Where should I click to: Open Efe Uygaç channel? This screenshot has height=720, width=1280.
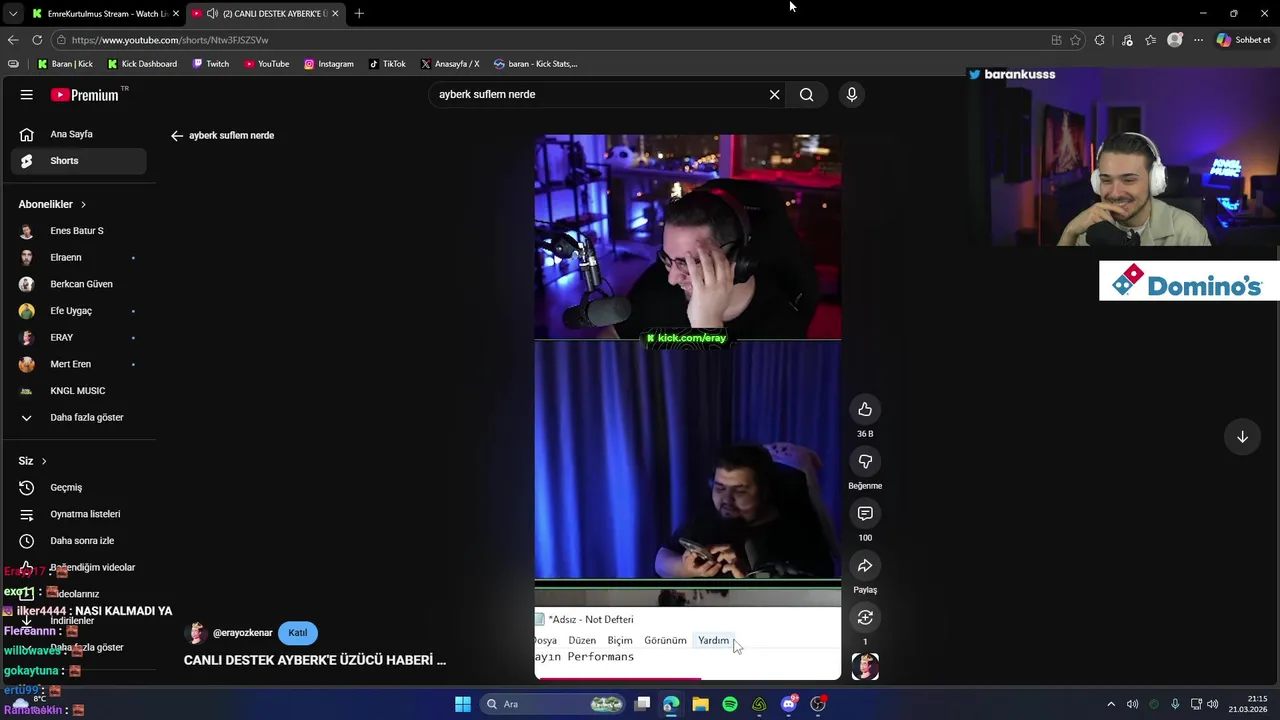tap(78, 311)
